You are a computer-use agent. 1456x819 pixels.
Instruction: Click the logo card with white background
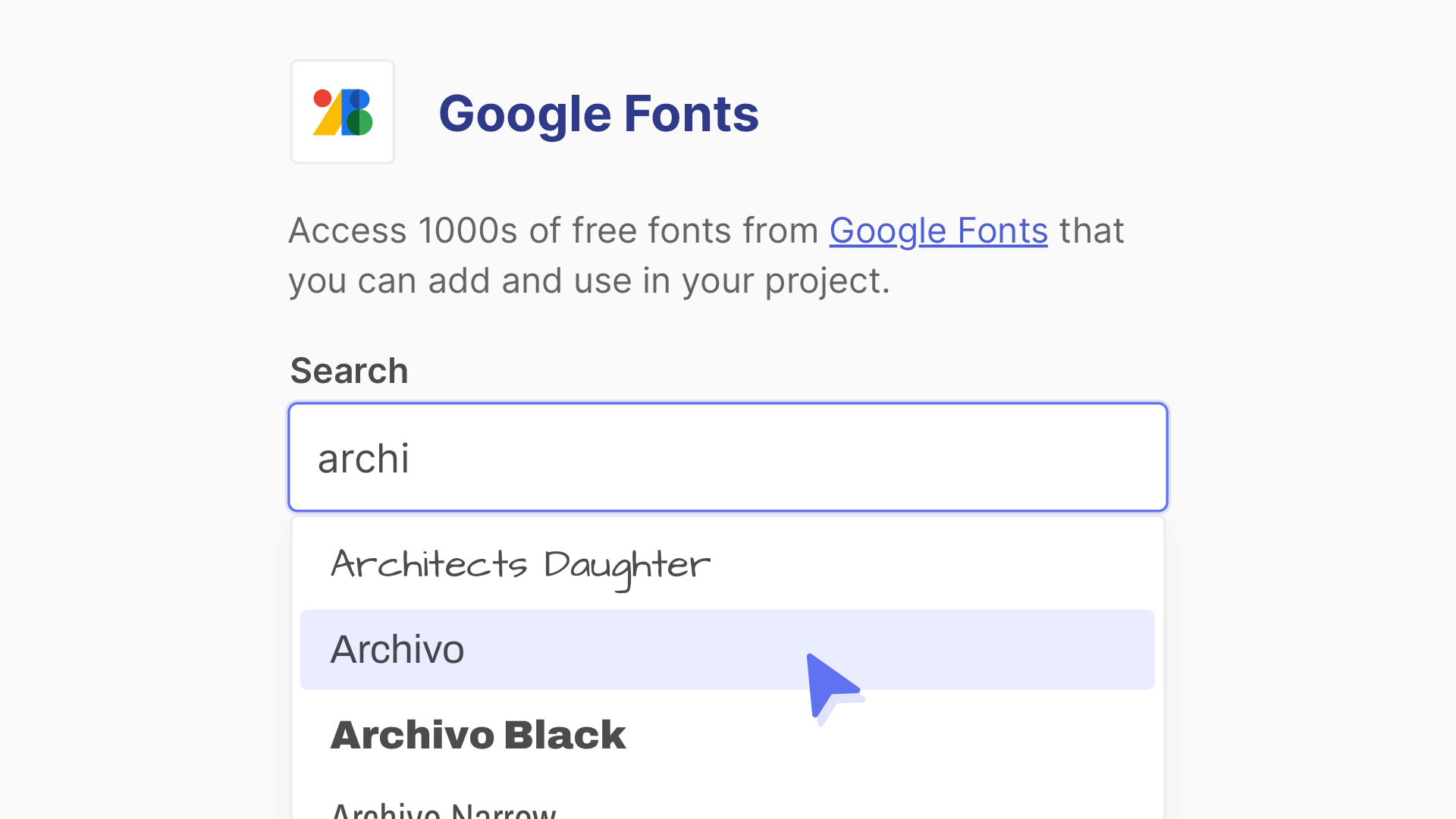click(x=342, y=111)
